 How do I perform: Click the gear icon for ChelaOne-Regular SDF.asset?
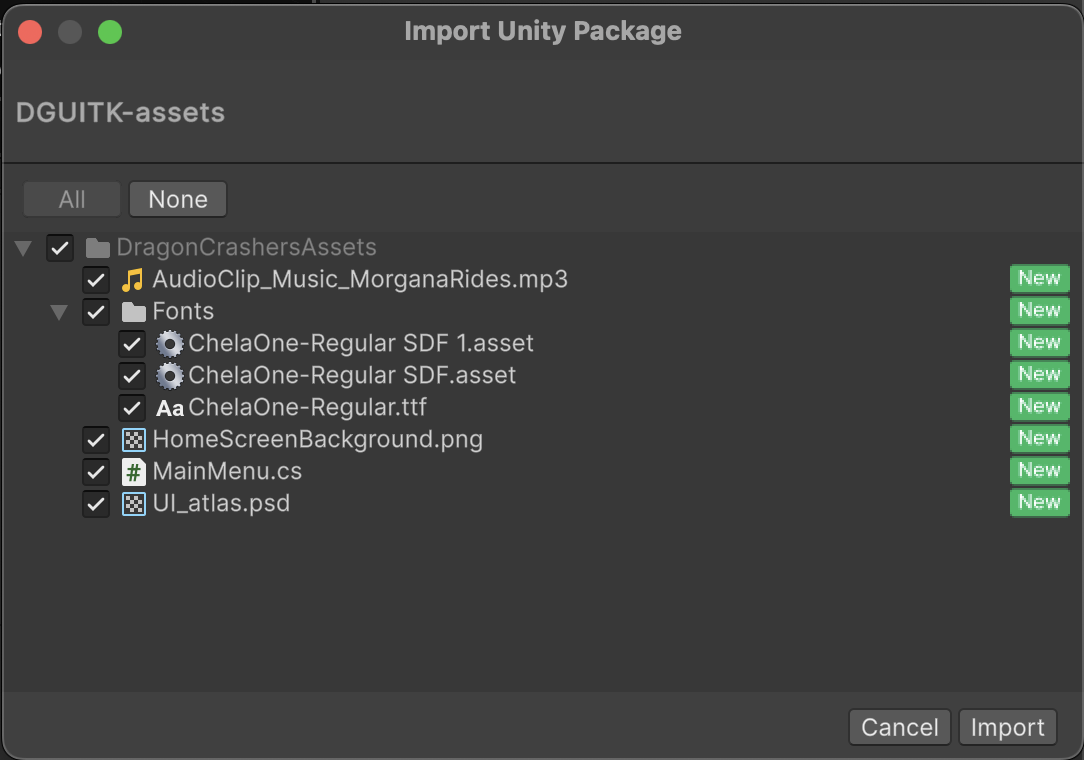(170, 376)
